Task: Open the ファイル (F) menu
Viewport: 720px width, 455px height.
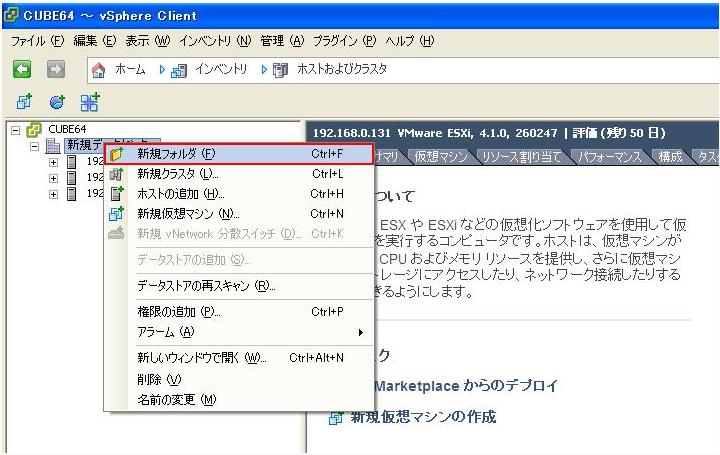Action: (x=37, y=41)
